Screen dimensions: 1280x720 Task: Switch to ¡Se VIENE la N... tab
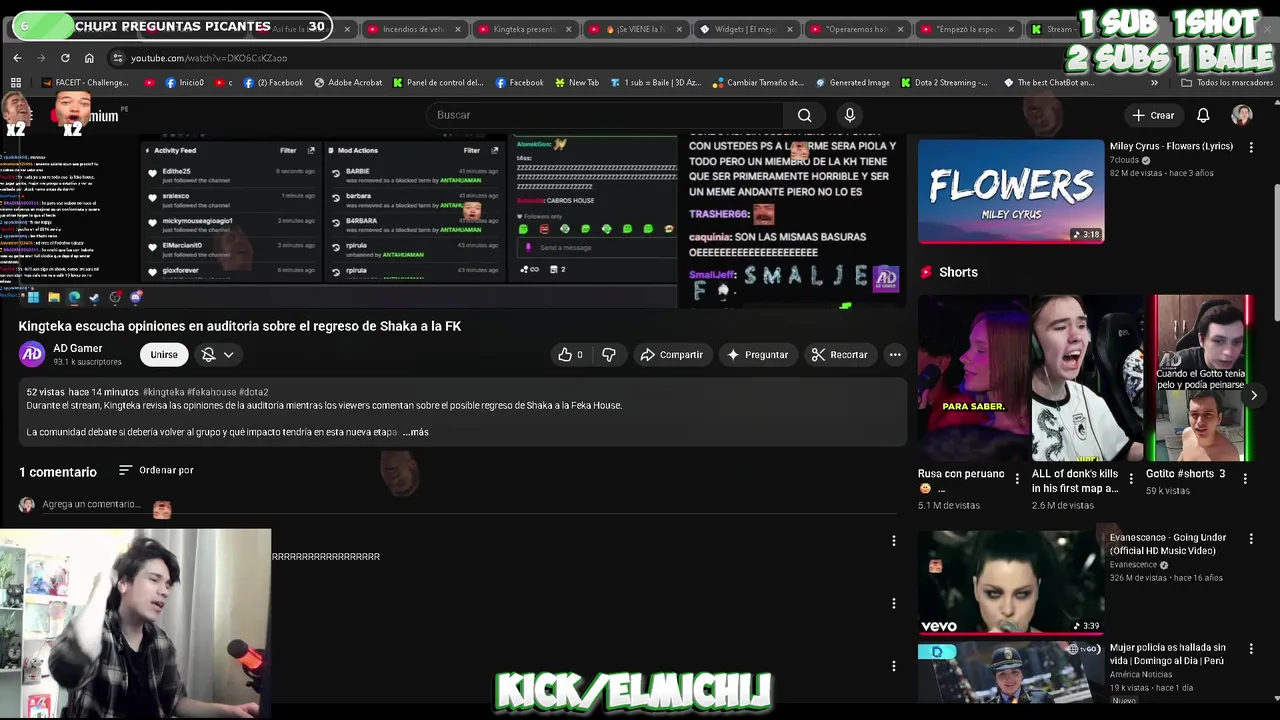point(635,29)
